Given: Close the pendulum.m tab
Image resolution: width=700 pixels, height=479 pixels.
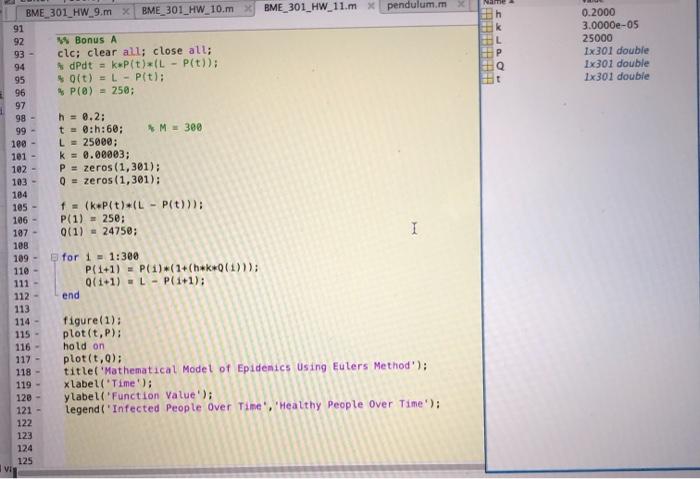Looking at the screenshot, I should [x=461, y=4].
